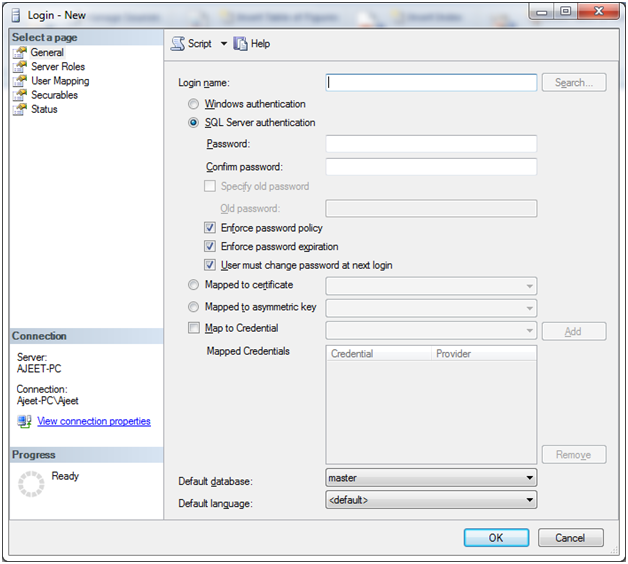Image resolution: width=628 pixels, height=564 pixels.
Task: Click the Cancel button
Action: [x=571, y=538]
